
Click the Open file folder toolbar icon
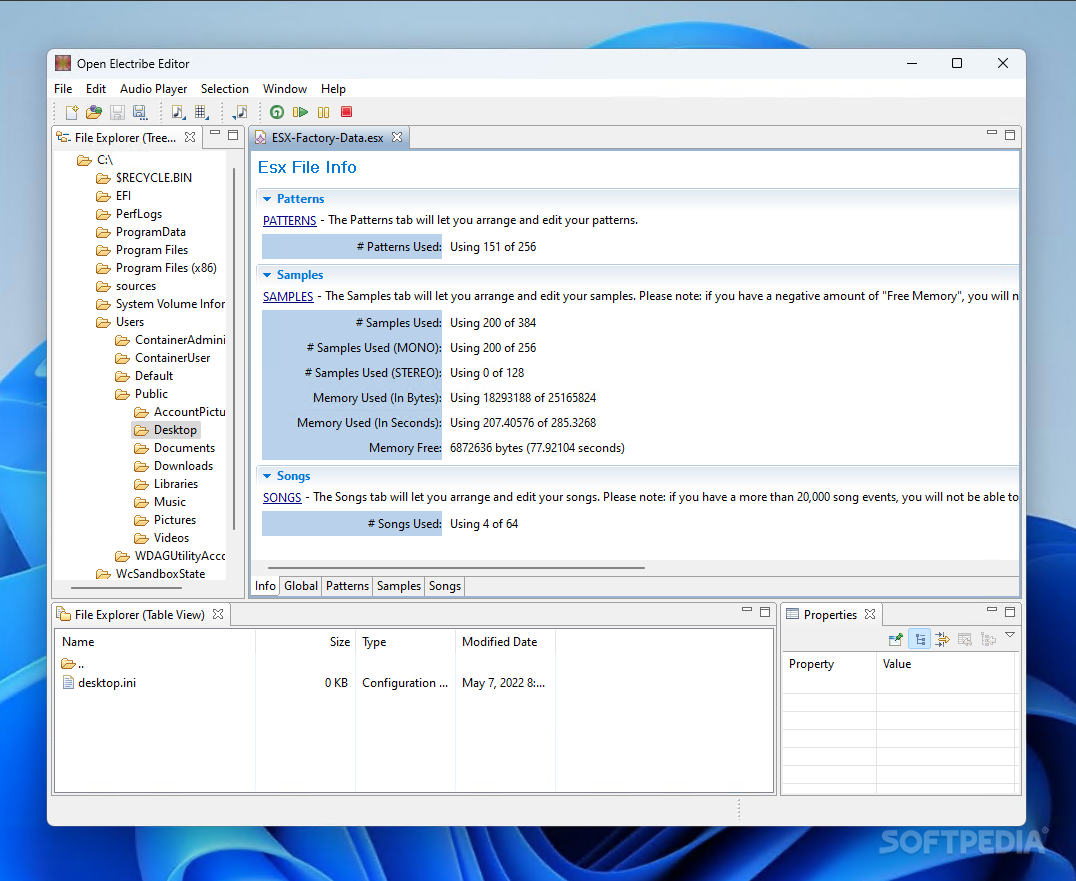pyautogui.click(x=94, y=112)
